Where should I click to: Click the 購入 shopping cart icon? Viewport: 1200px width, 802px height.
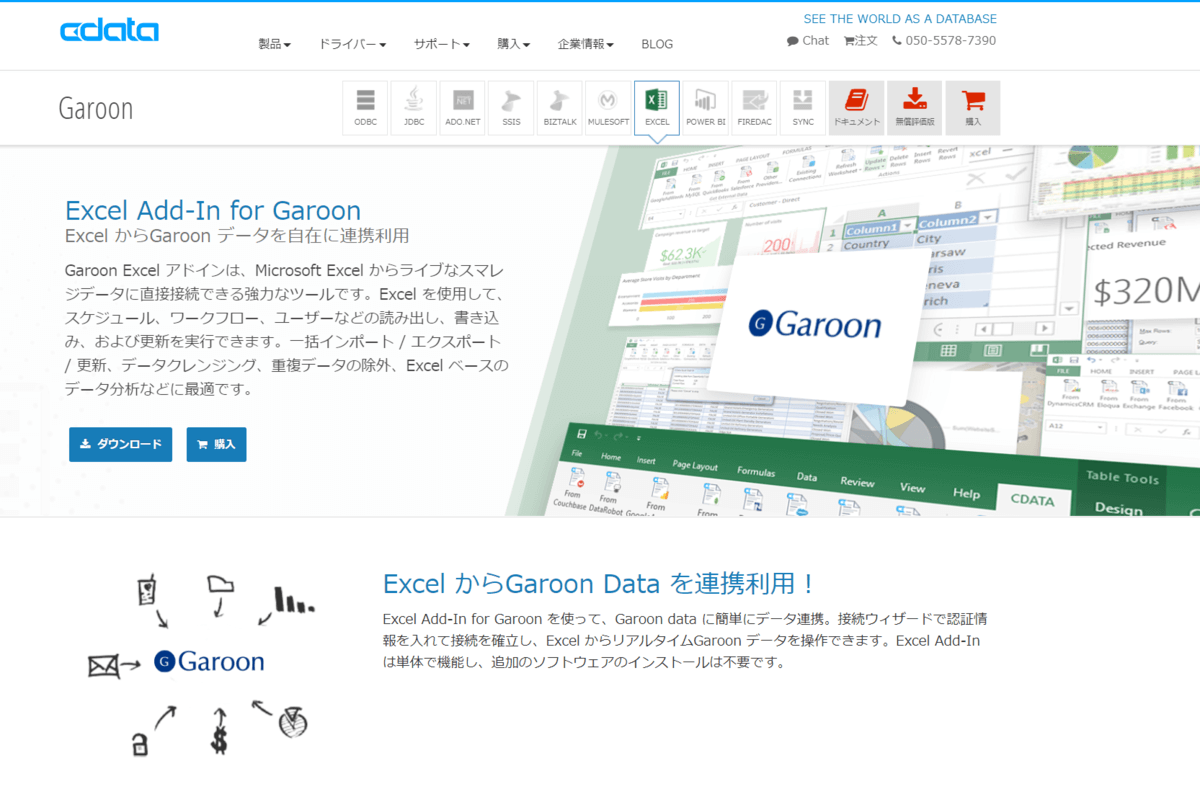(x=972, y=108)
